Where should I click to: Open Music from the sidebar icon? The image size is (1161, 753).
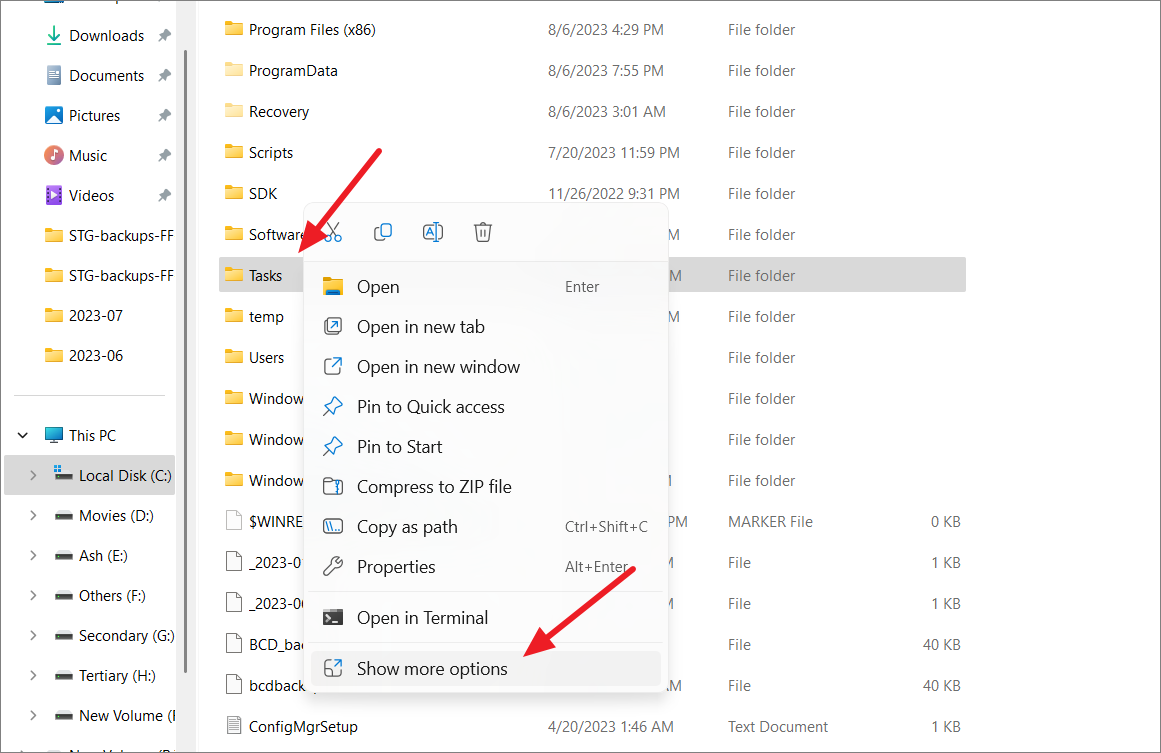(x=54, y=155)
